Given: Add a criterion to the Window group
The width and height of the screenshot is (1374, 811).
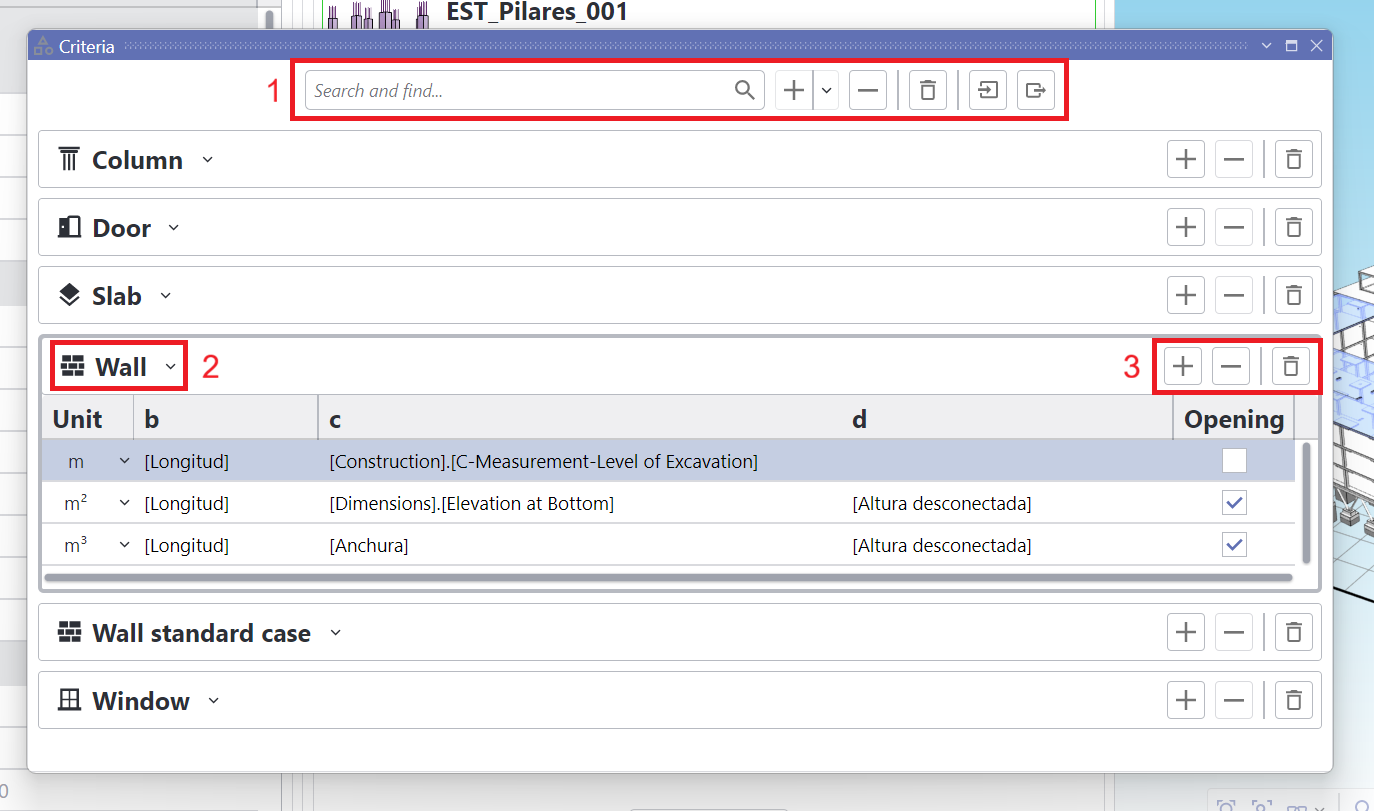Looking at the screenshot, I should tap(1186, 700).
